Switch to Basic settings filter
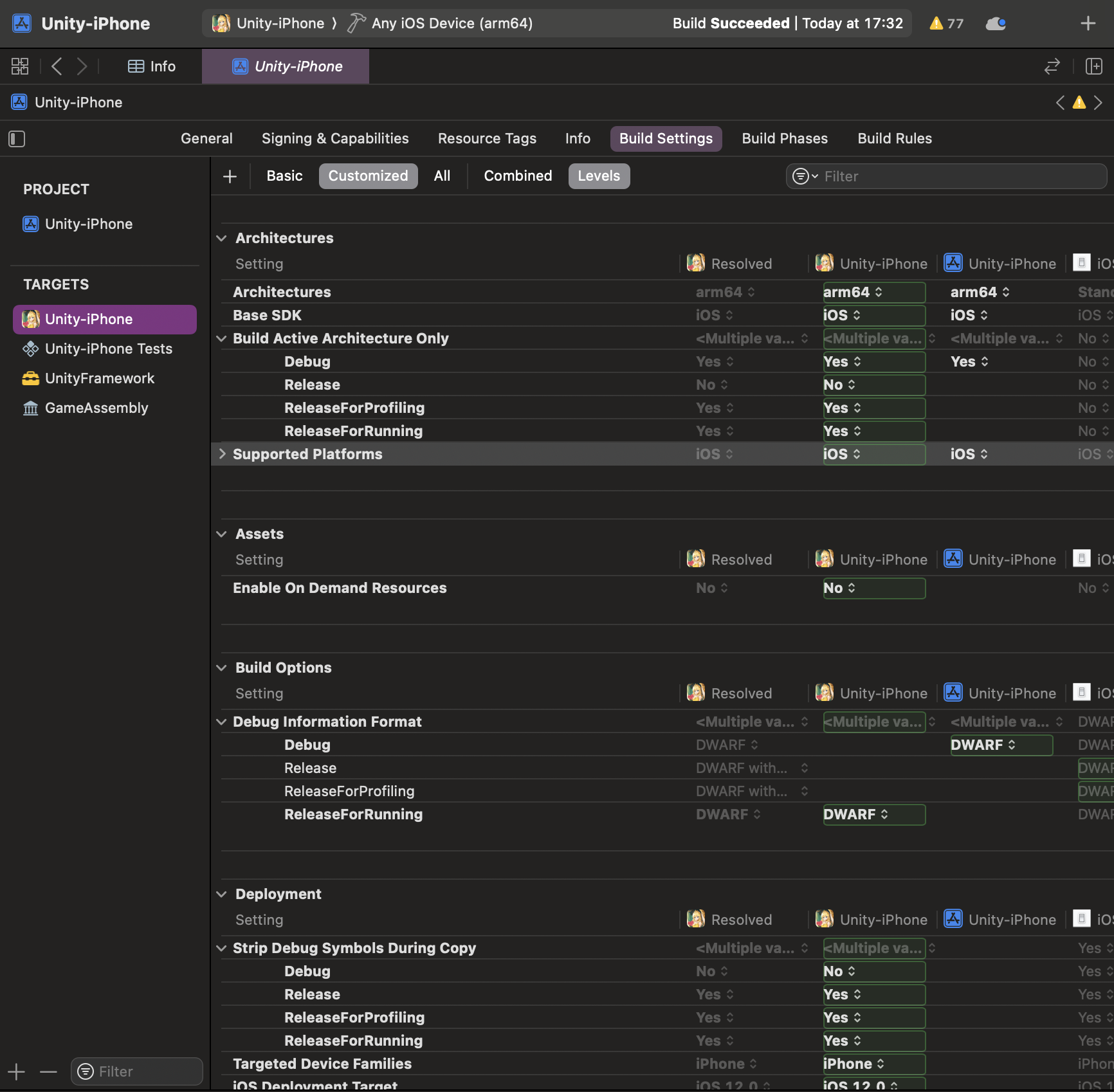This screenshot has width=1114, height=1092. point(284,176)
